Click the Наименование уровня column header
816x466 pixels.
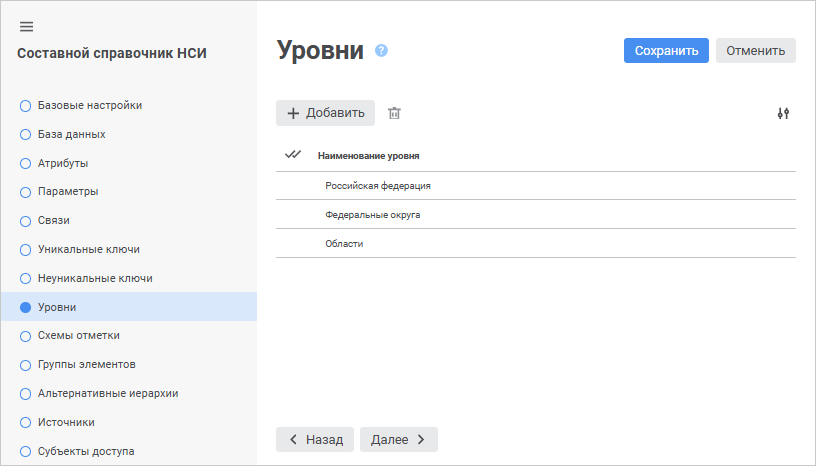(368, 156)
